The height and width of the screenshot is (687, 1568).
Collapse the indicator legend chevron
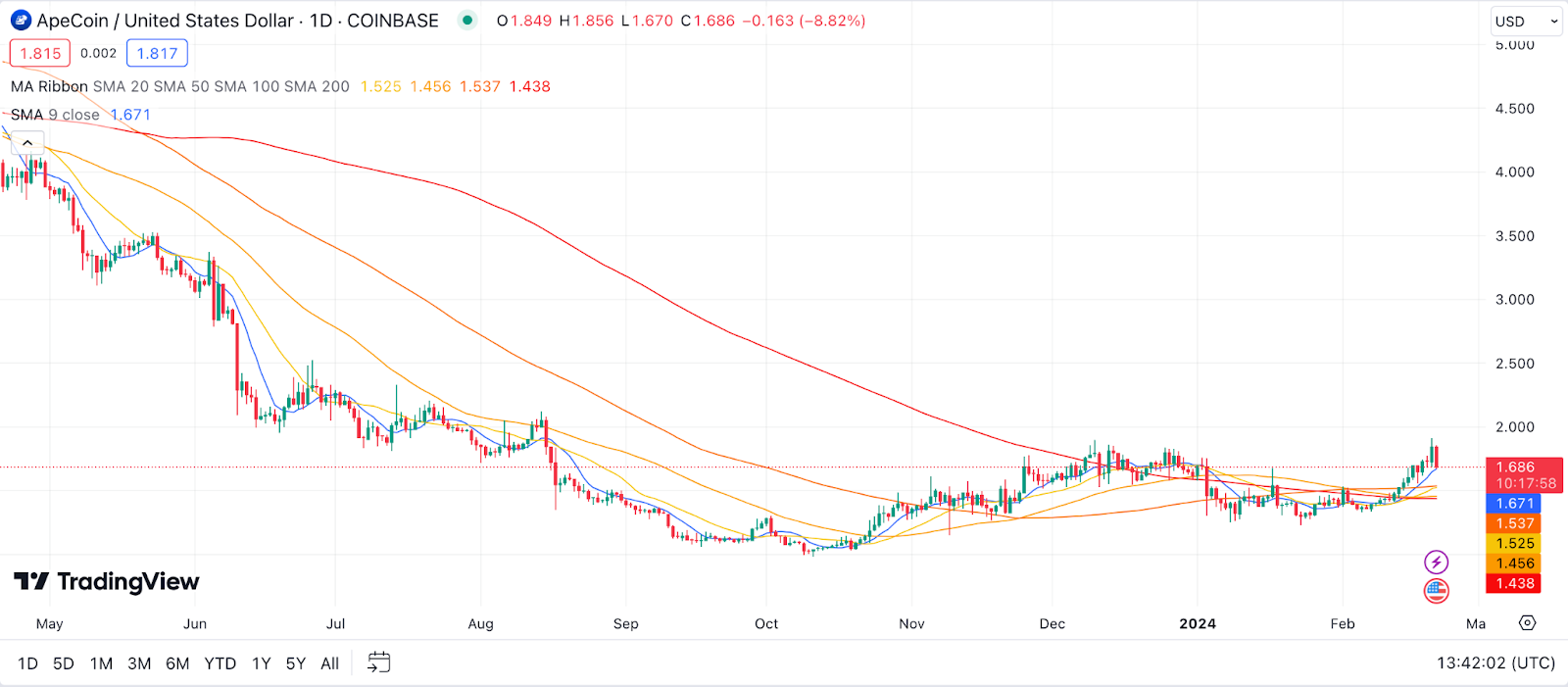[27, 143]
